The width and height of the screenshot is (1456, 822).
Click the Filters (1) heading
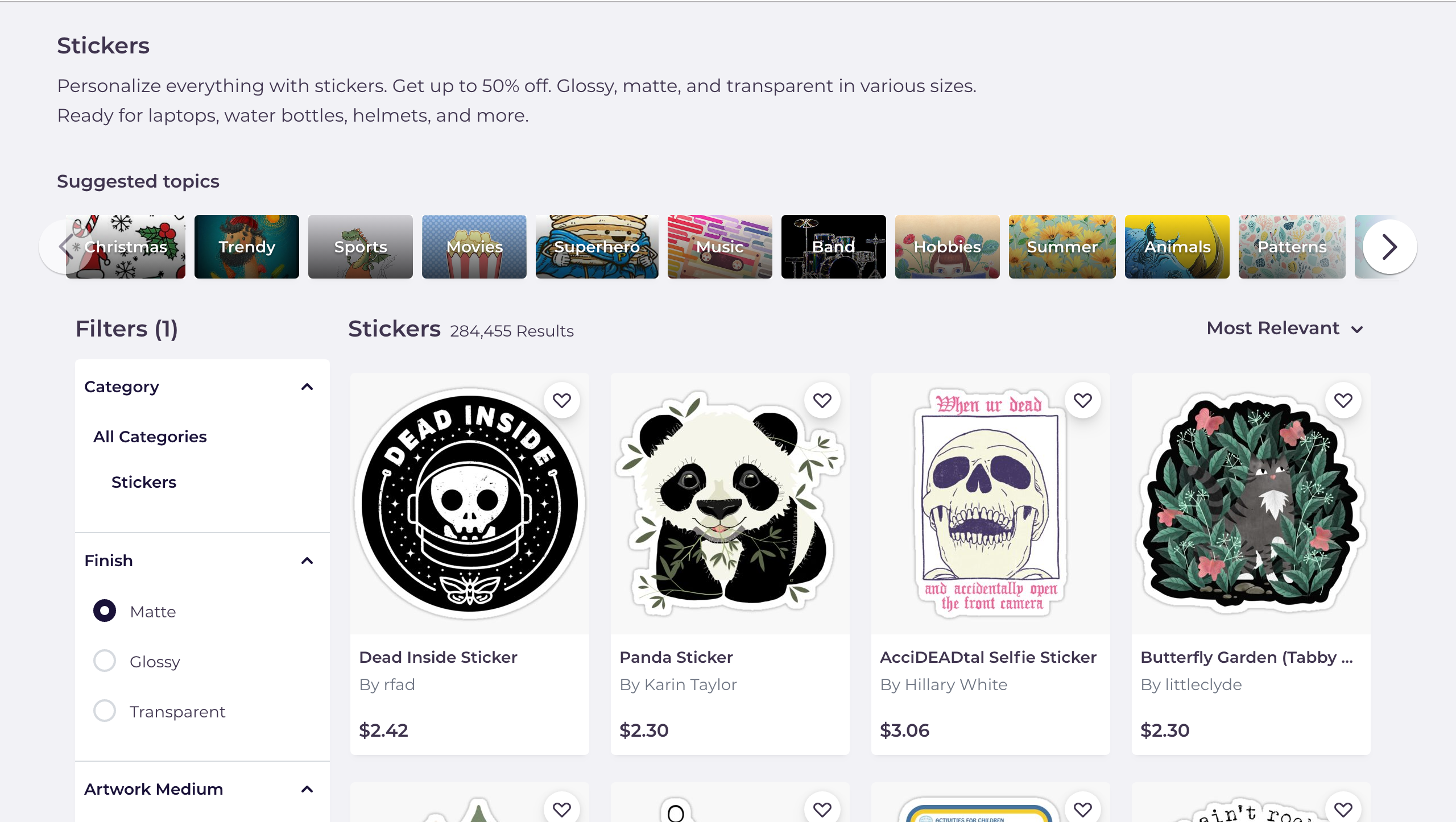[x=127, y=329]
